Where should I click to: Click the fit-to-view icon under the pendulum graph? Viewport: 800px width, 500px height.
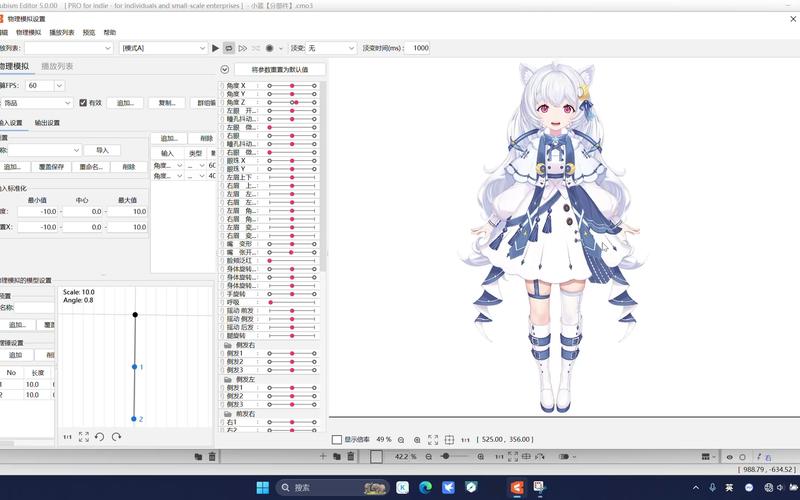[84, 437]
